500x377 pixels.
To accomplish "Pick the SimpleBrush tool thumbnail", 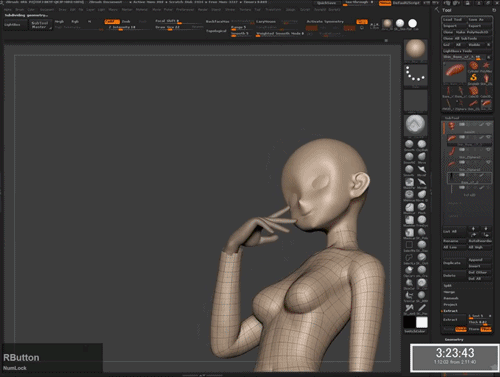I will coord(473,78).
